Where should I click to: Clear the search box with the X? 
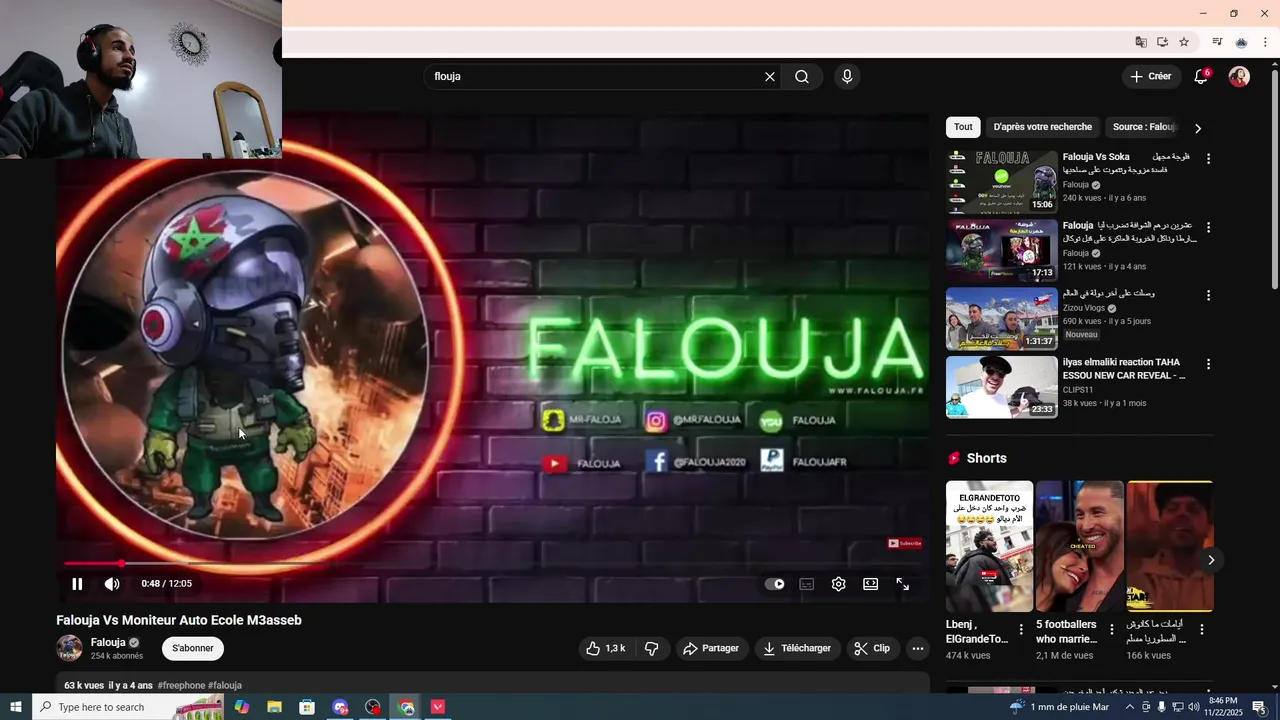[770, 77]
